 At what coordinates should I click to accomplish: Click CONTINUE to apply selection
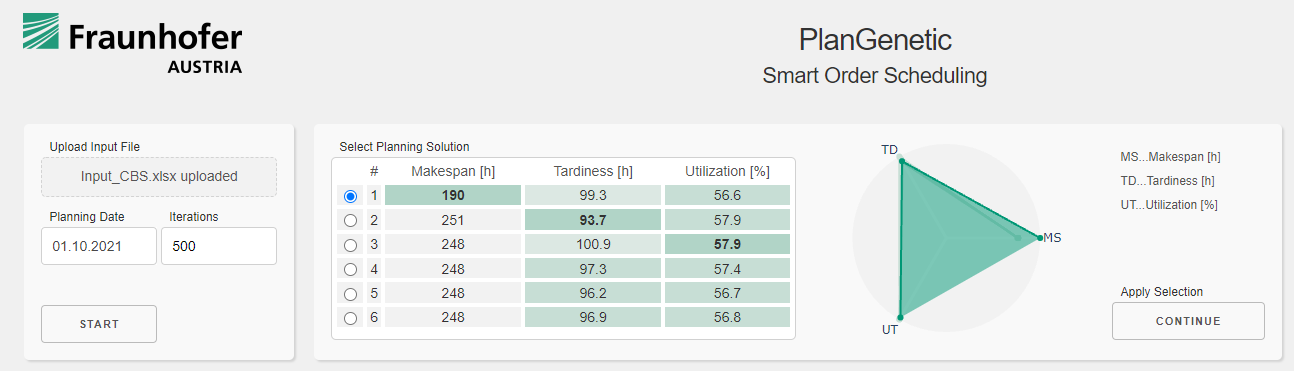click(x=1188, y=321)
